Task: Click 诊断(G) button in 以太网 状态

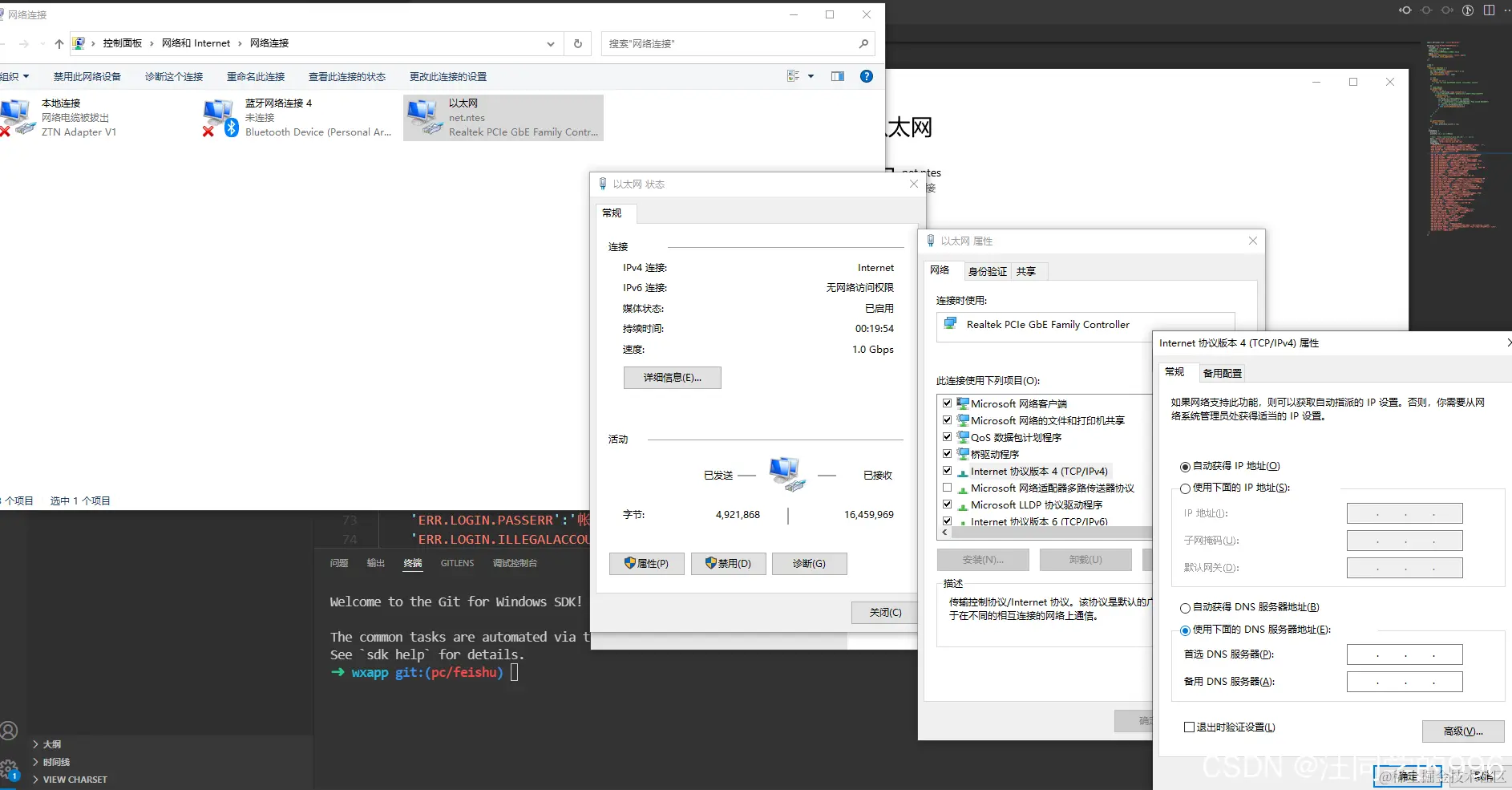Action: [x=809, y=564]
